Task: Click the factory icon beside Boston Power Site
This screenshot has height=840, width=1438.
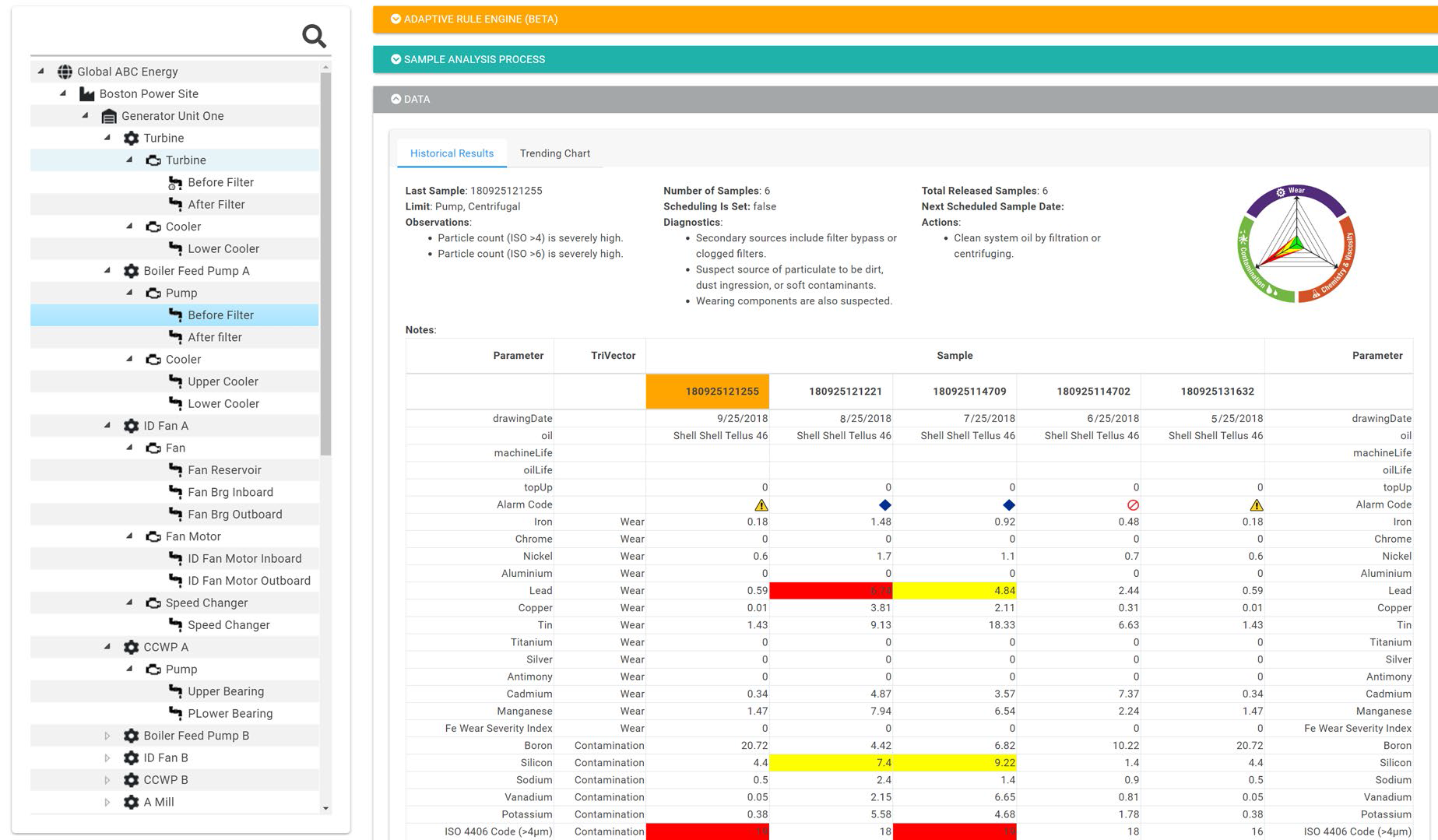Action: [x=87, y=94]
